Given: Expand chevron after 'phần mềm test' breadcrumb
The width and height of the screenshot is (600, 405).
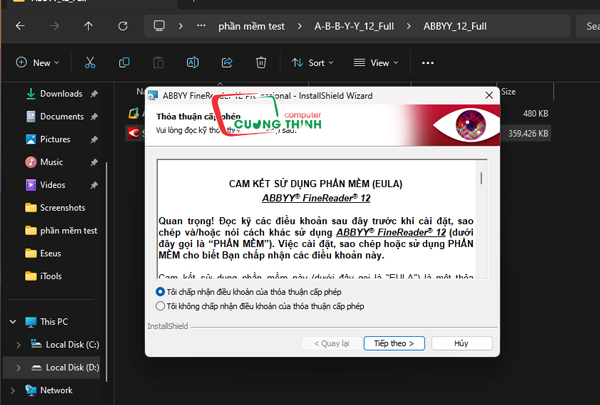Looking at the screenshot, I should [x=300, y=26].
